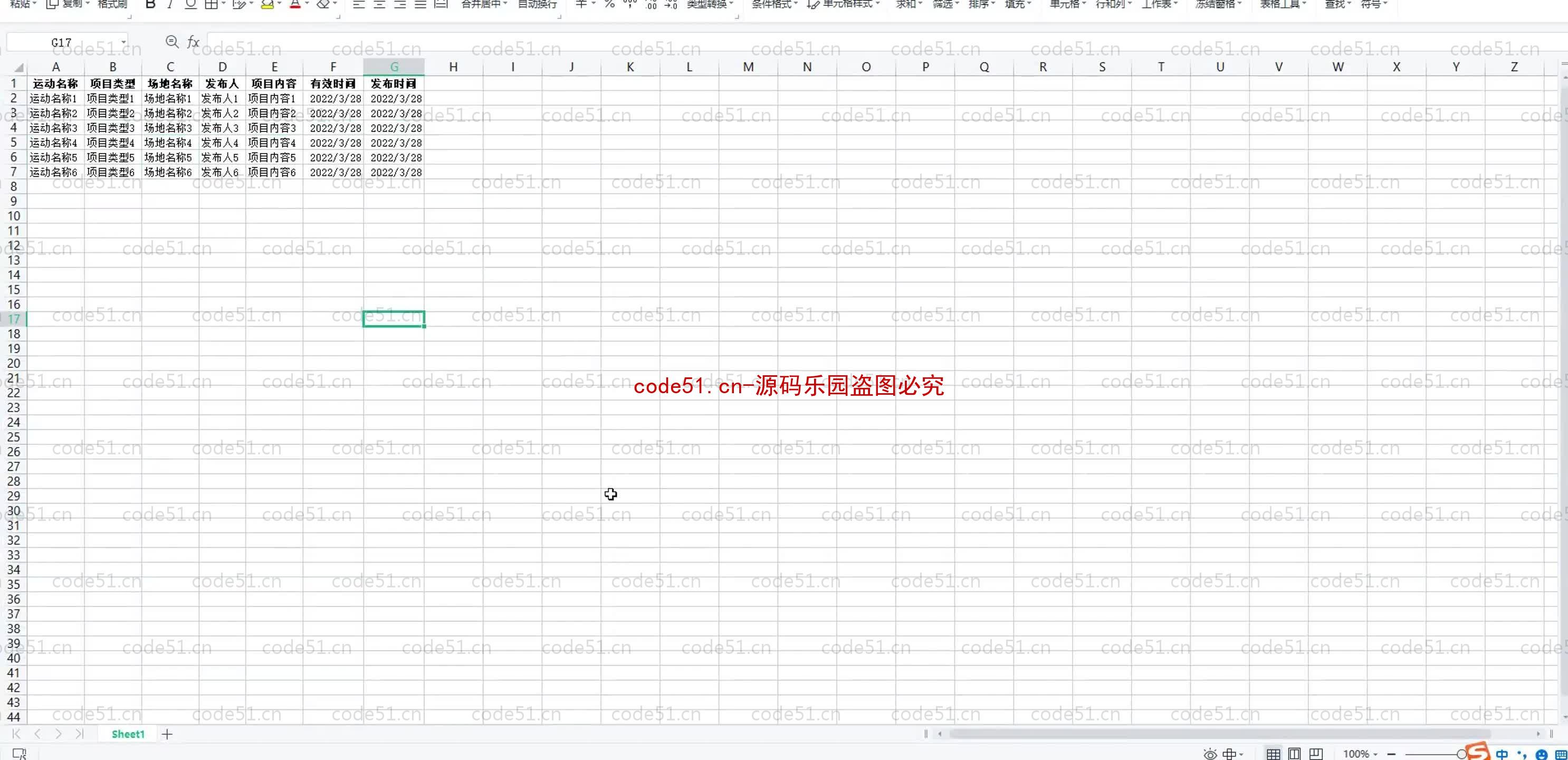1568x760 pixels.
Task: Select cell 场地名称5
Action: pyautogui.click(x=170, y=157)
